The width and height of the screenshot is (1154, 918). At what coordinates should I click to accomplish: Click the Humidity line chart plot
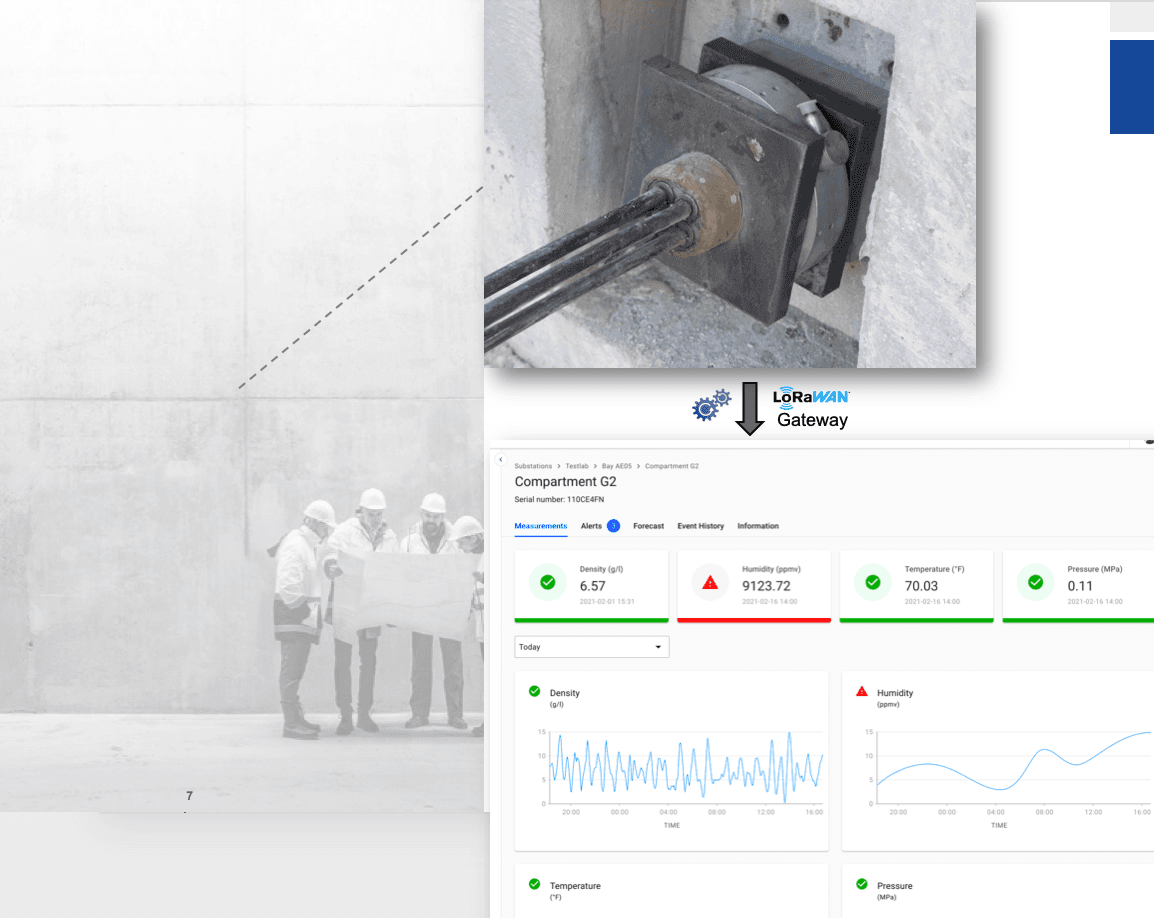pos(1013,767)
